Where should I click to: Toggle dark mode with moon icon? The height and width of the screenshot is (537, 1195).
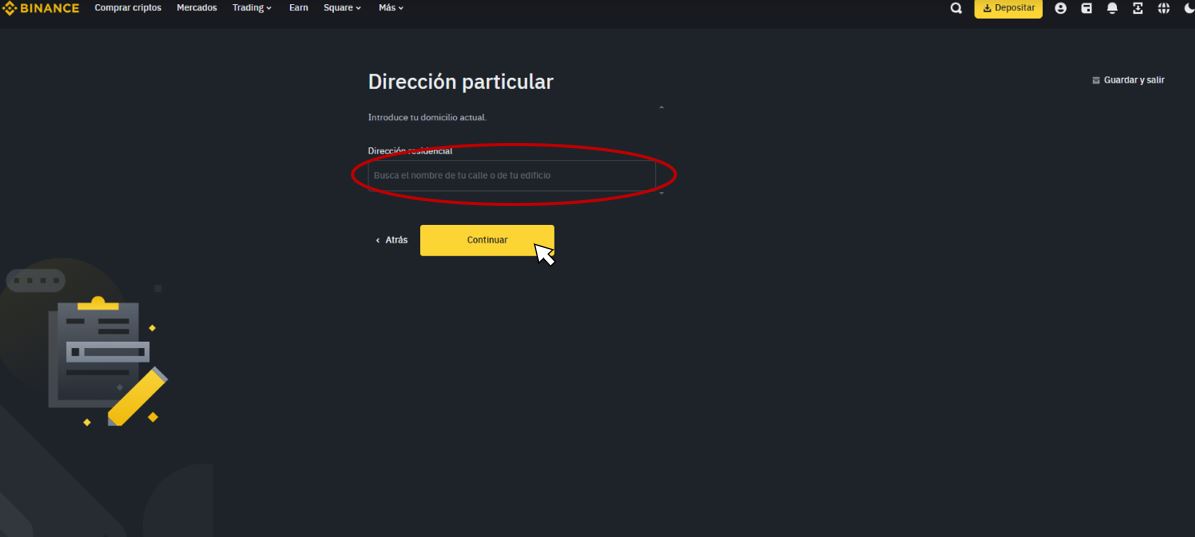click(1188, 8)
